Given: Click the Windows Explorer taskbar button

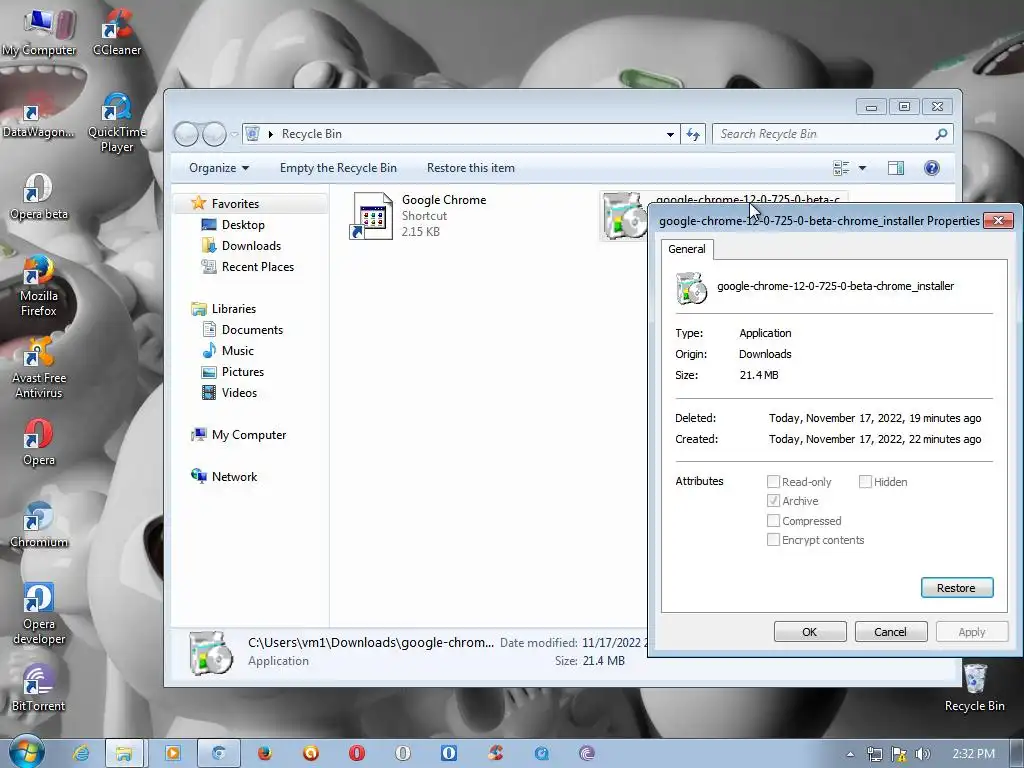Looking at the screenshot, I should 123,753.
